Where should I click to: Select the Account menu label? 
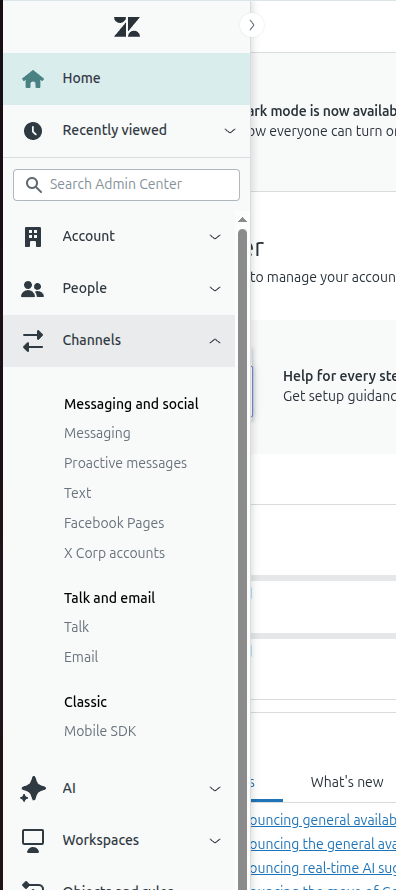tap(89, 236)
